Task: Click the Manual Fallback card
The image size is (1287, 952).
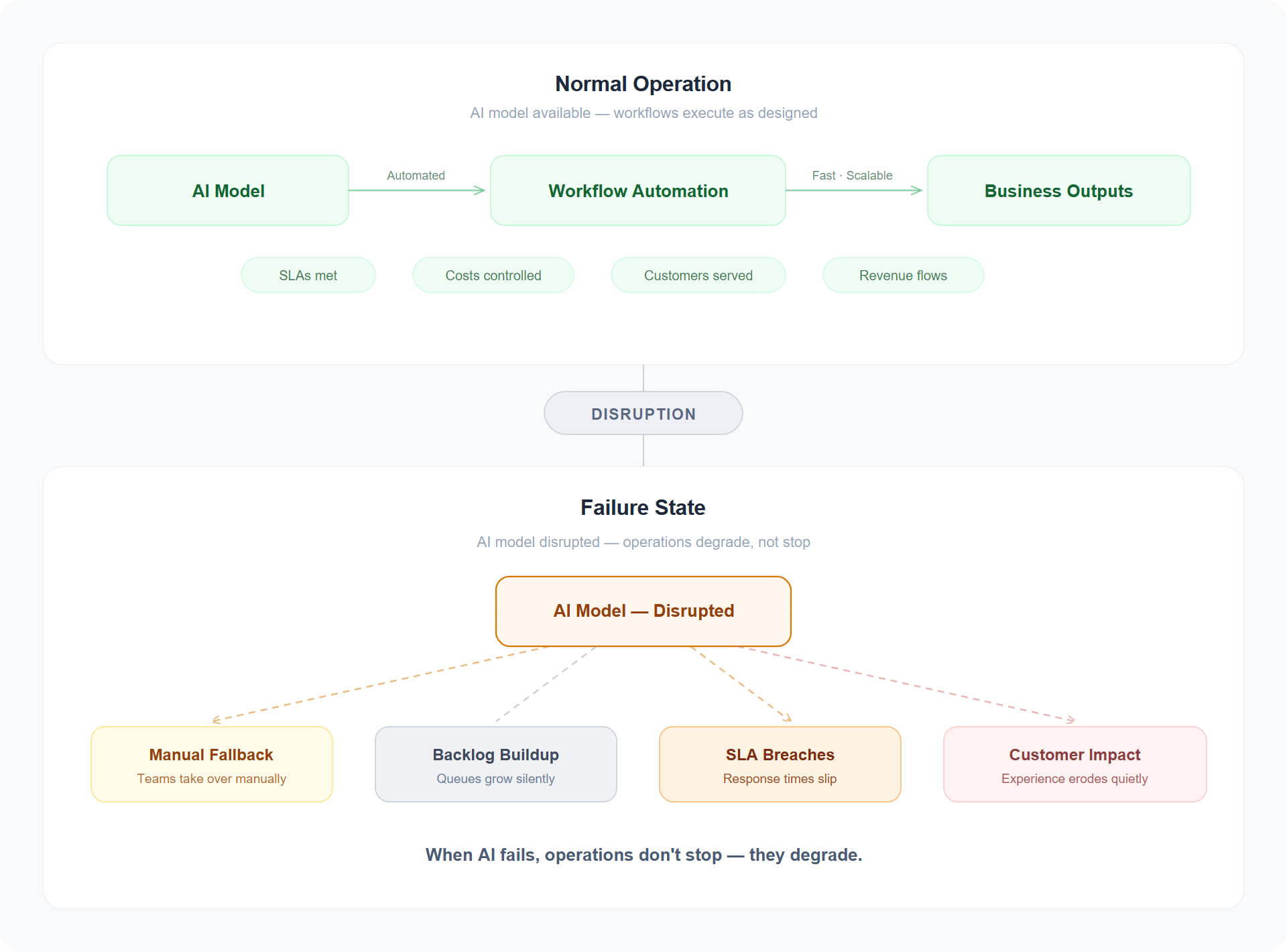Action: (x=211, y=764)
